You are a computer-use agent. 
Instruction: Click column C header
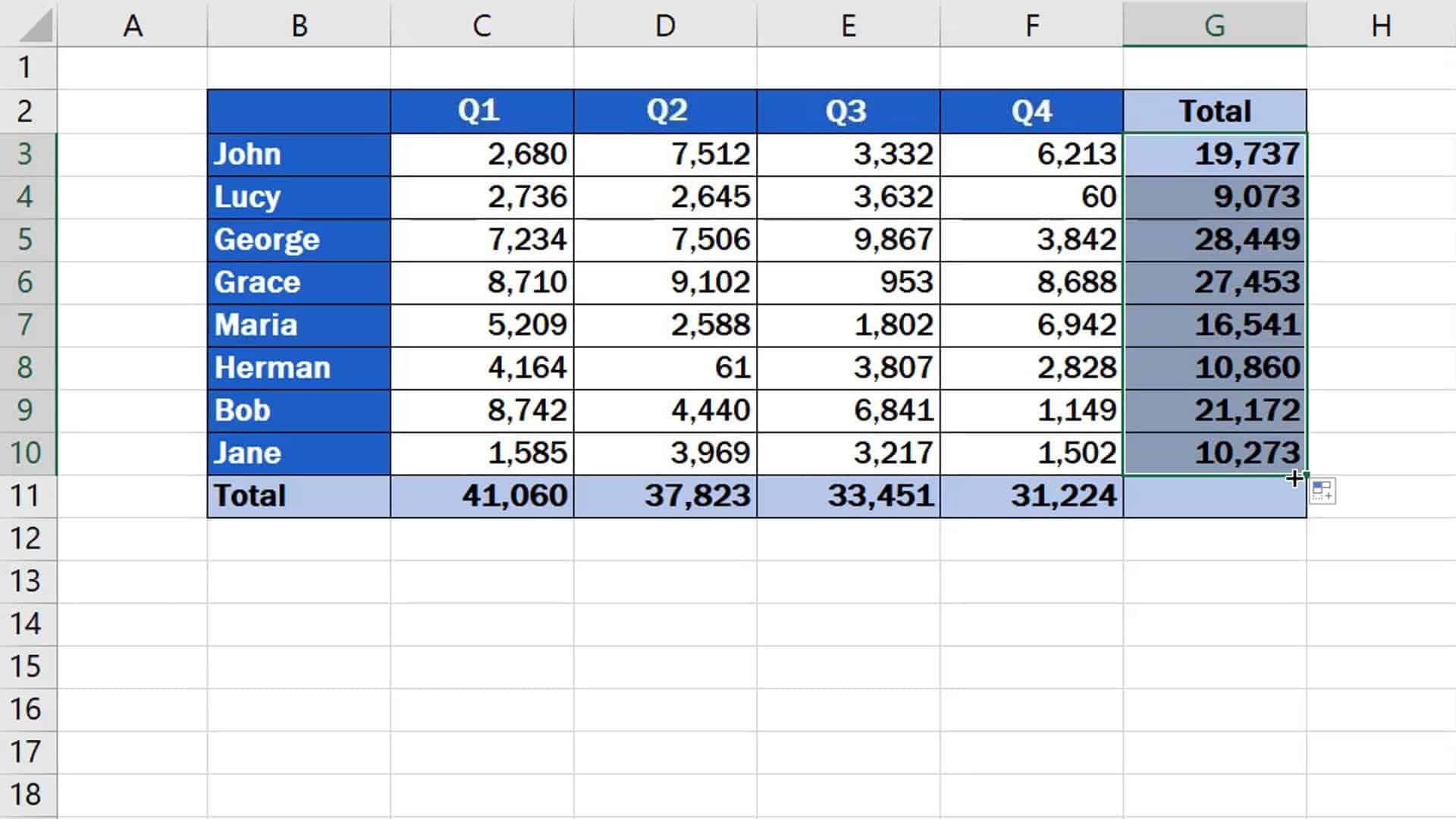click(x=481, y=25)
